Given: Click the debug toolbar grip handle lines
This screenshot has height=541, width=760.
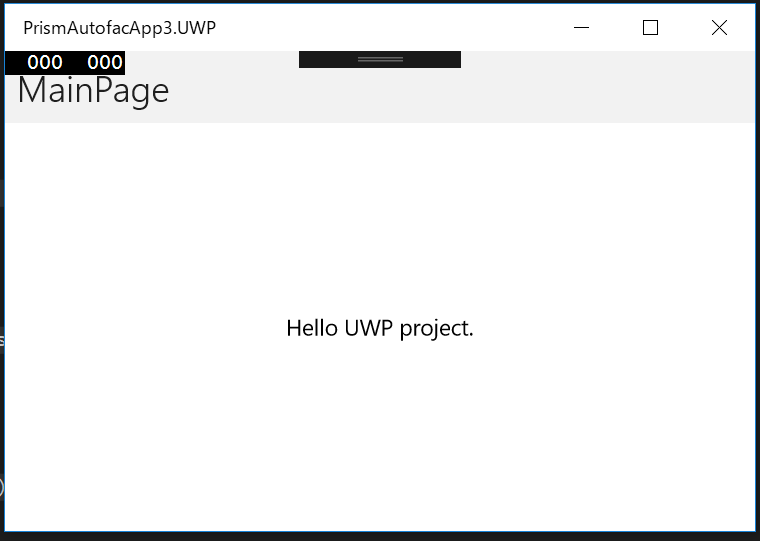Looking at the screenshot, I should coord(380,60).
